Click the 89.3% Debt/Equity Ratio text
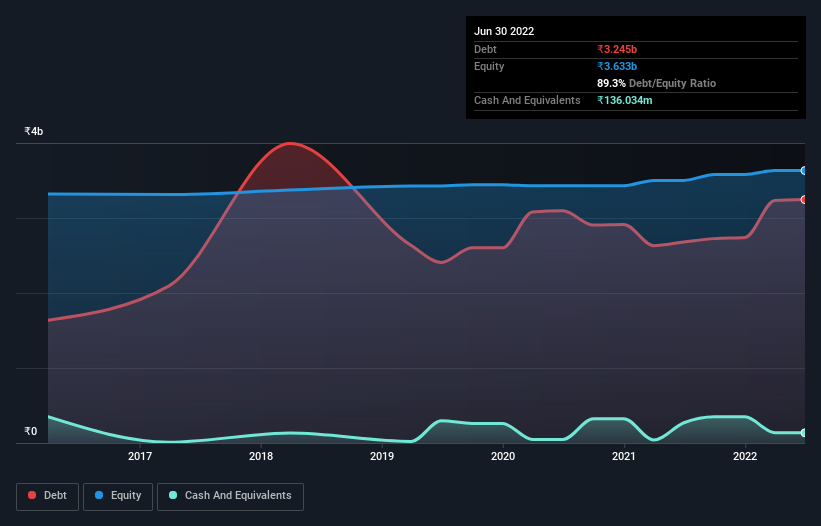 [x=656, y=83]
